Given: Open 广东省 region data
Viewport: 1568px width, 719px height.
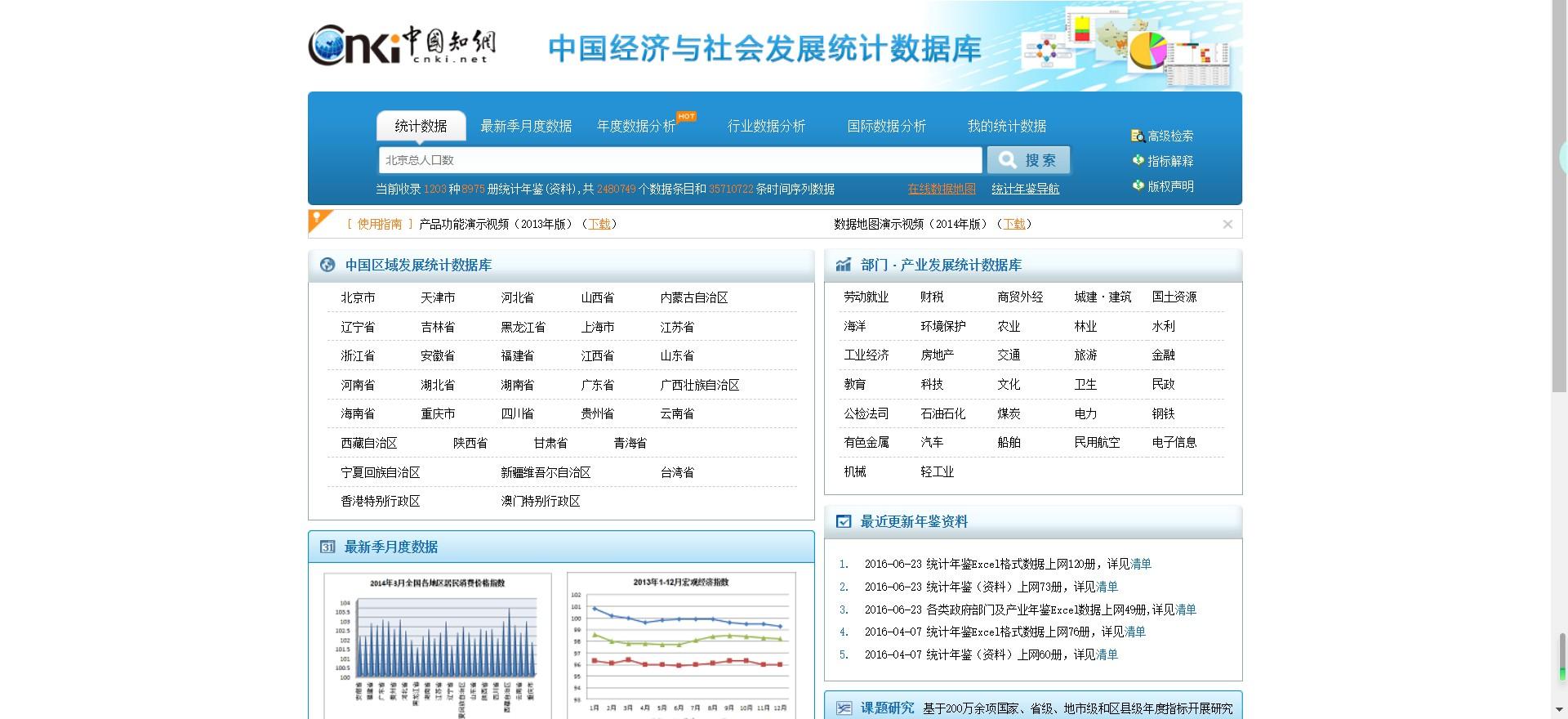Looking at the screenshot, I should point(598,385).
